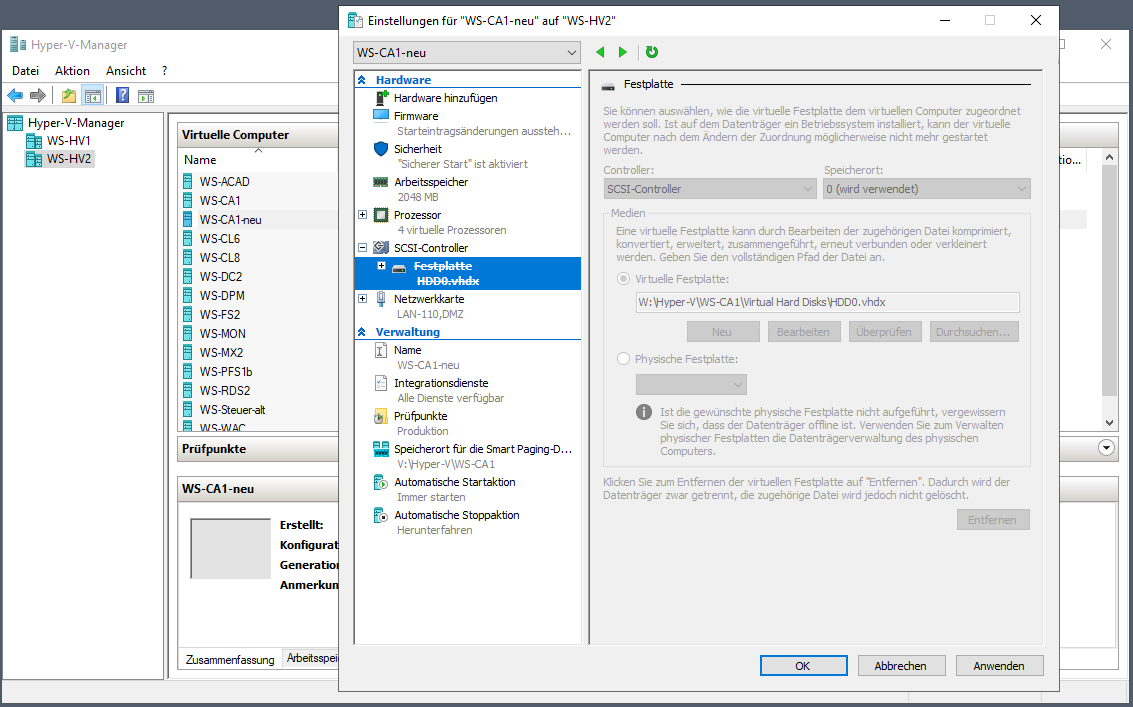Click the Bearbeiten button
The image size is (1133, 707).
tap(804, 332)
